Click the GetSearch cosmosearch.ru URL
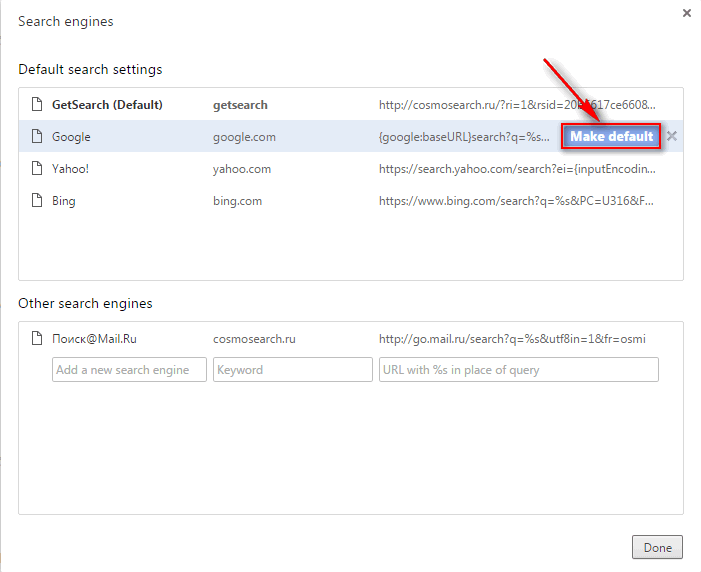This screenshot has width=701, height=572. point(517,105)
